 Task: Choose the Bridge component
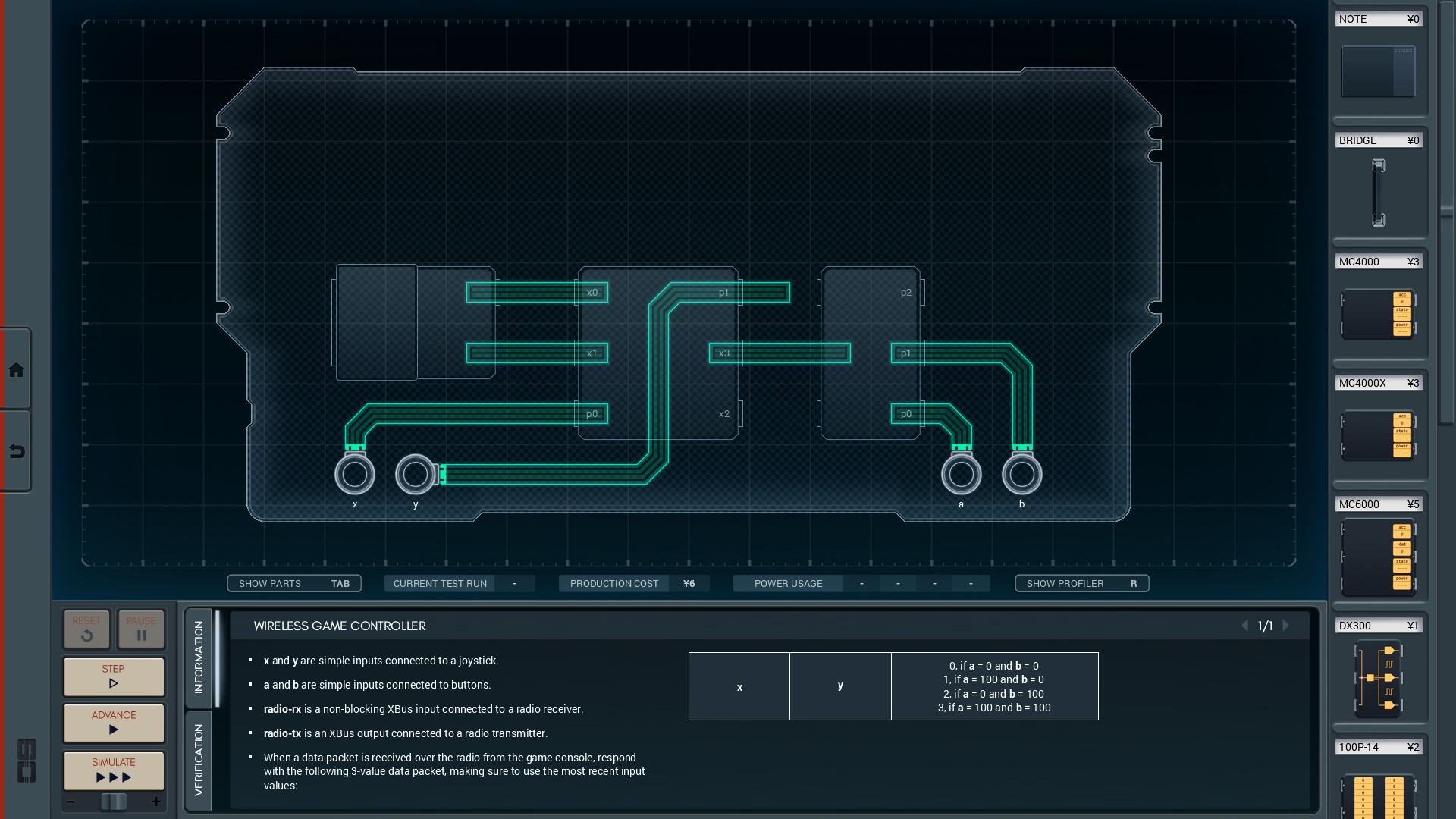coord(1378,193)
